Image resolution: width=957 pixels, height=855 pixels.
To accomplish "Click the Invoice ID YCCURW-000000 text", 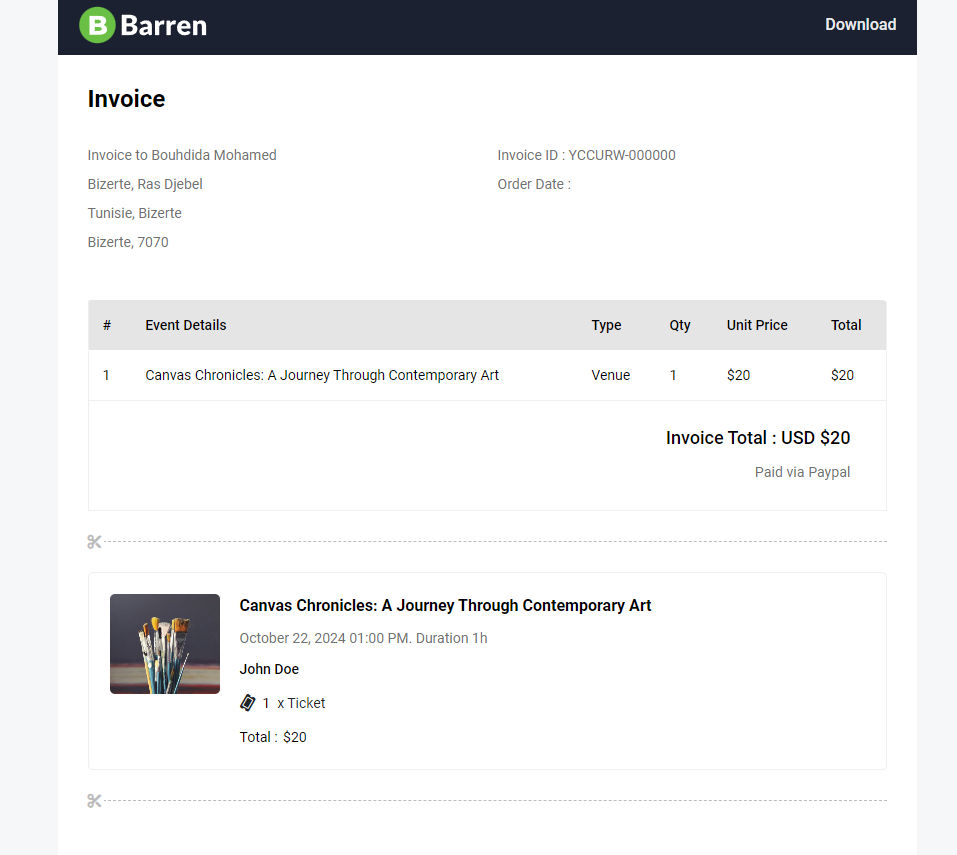I will point(586,155).
